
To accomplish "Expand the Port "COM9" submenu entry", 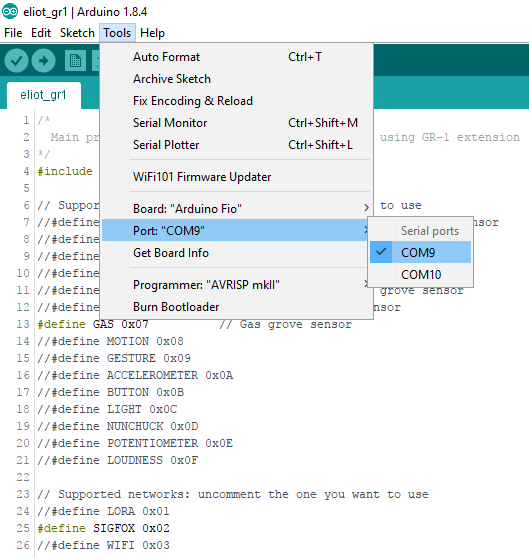I will pos(235,231).
